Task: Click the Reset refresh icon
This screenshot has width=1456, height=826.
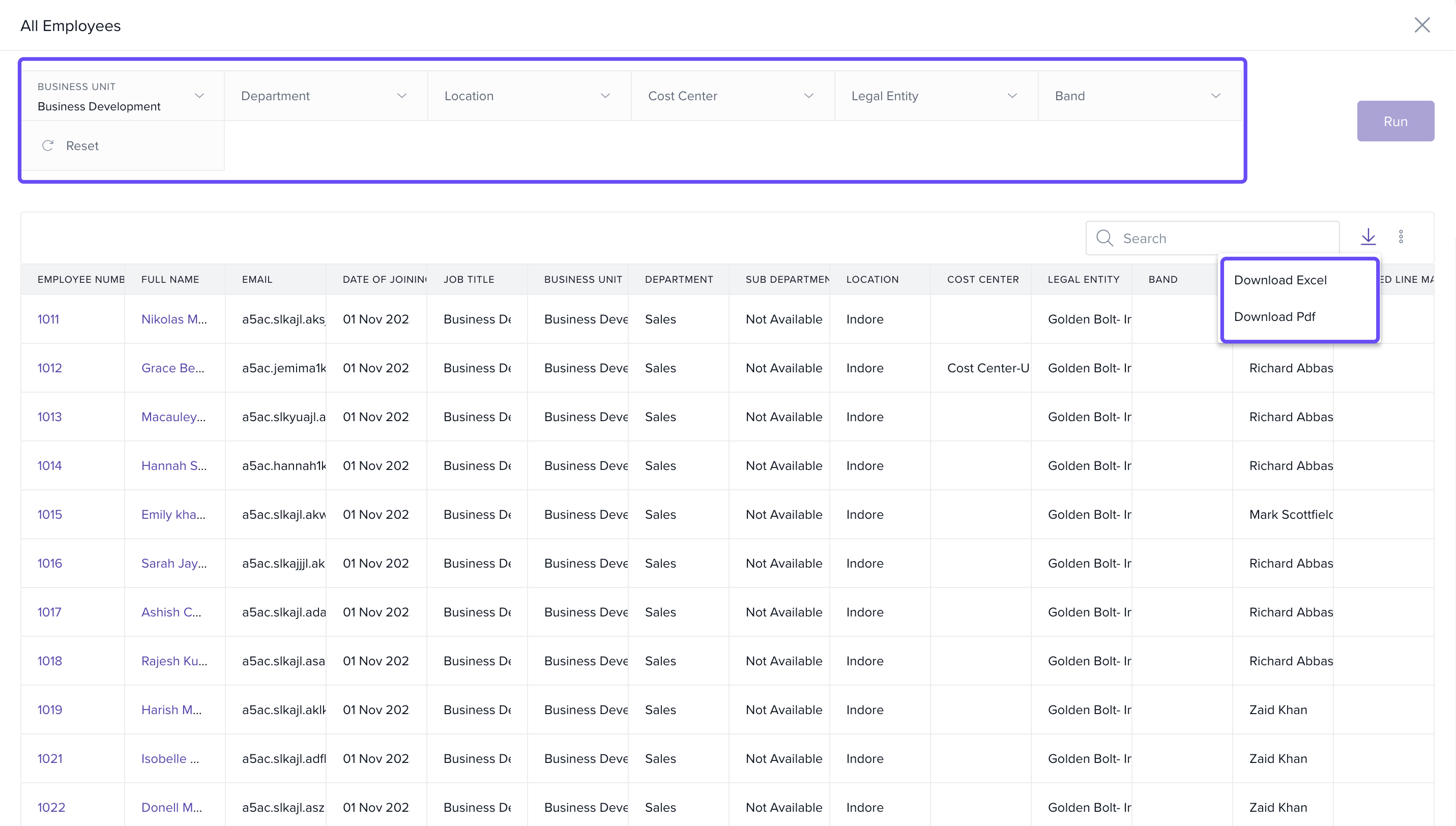Action: tap(48, 146)
